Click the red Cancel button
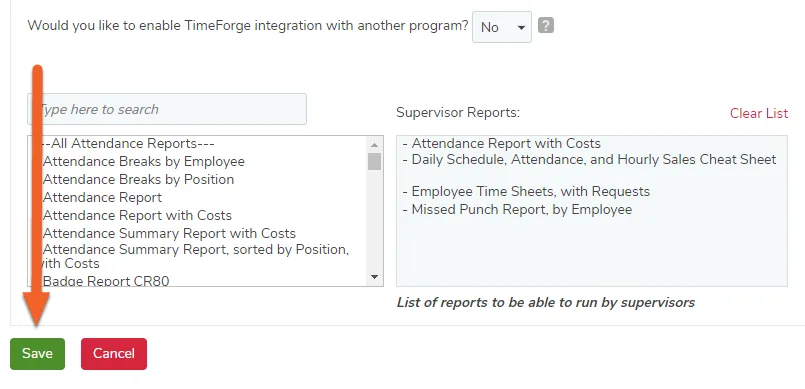The width and height of the screenshot is (805, 389). [114, 354]
